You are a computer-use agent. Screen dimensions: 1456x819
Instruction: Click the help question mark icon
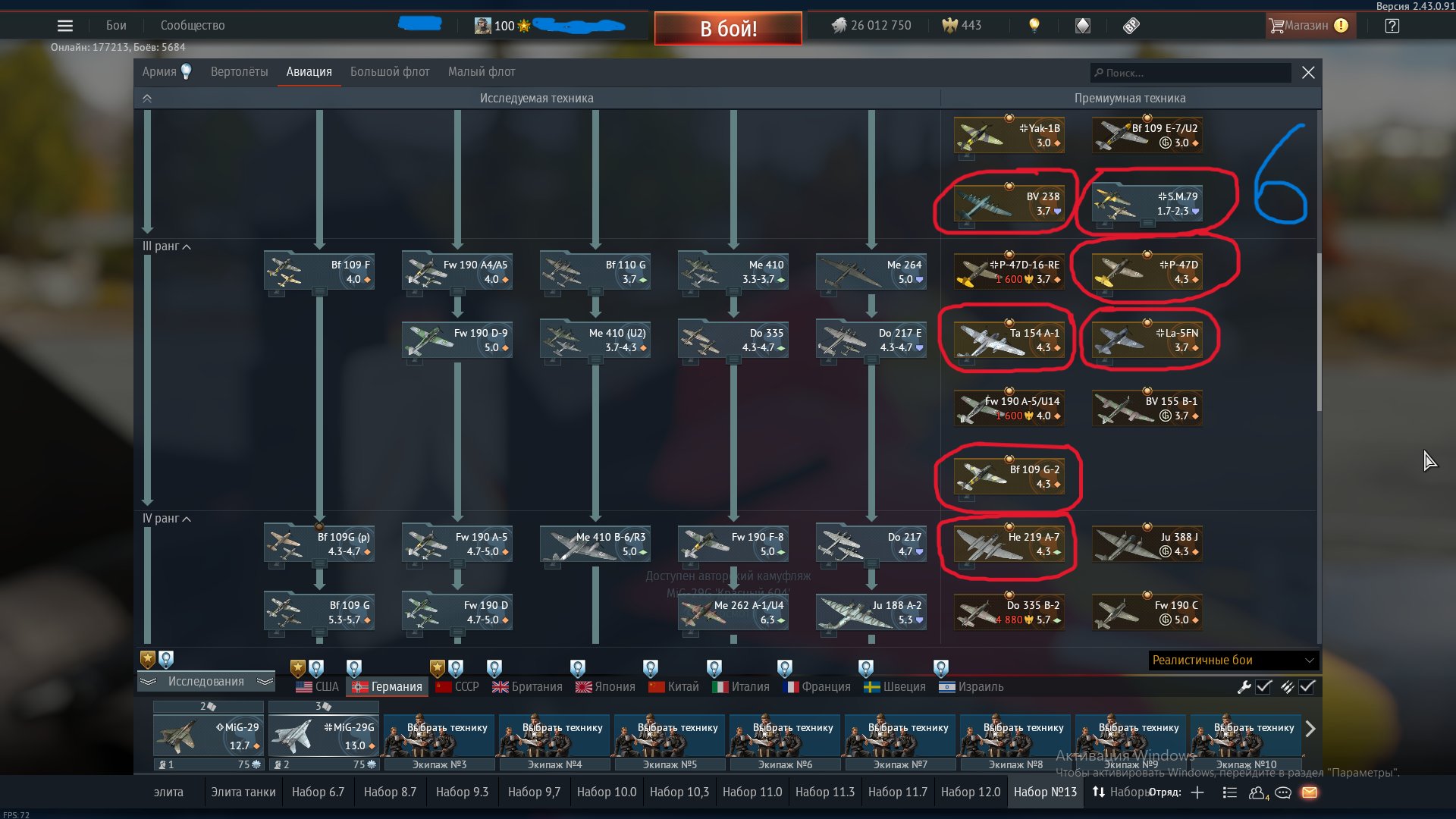(x=1392, y=26)
